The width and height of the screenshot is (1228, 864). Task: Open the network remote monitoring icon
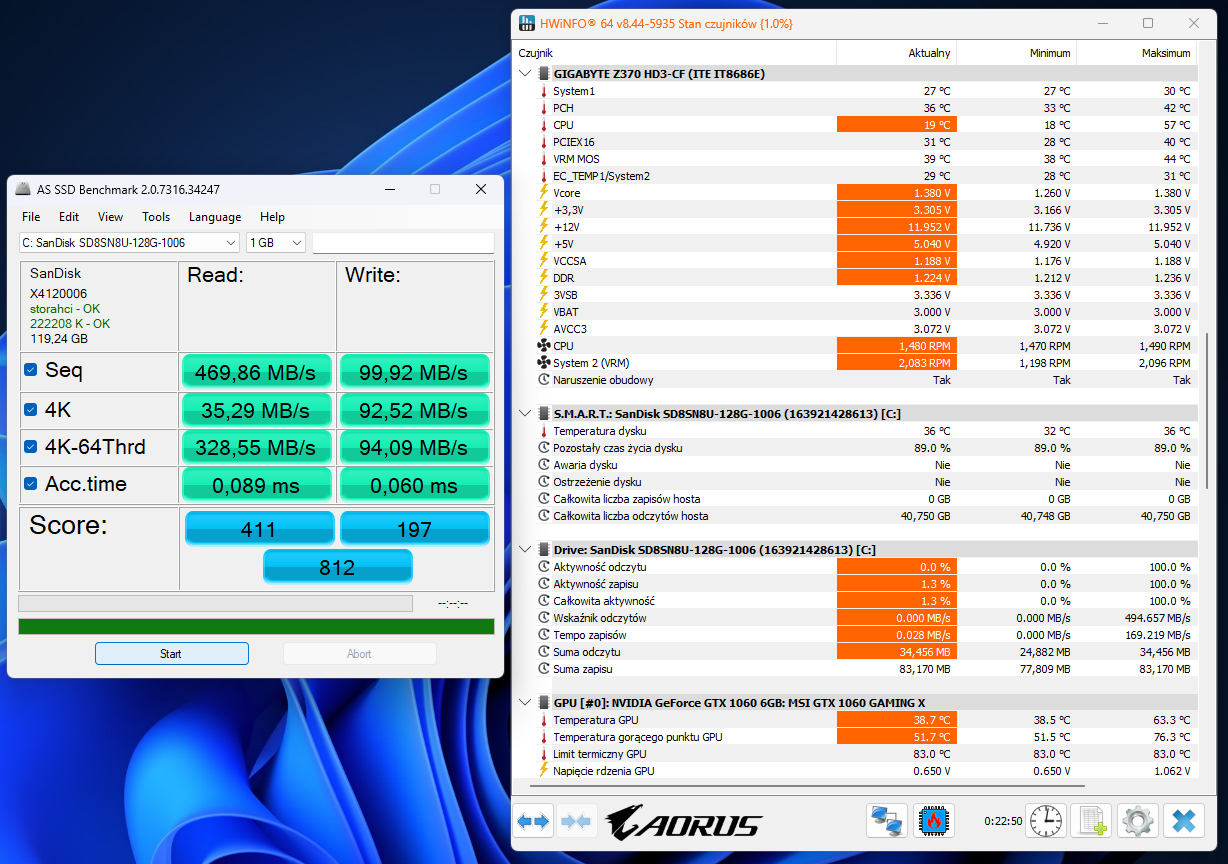click(887, 821)
